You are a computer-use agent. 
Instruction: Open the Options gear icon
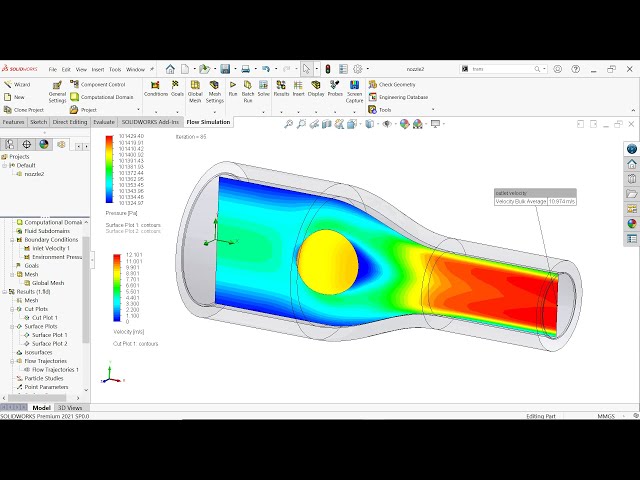358,69
